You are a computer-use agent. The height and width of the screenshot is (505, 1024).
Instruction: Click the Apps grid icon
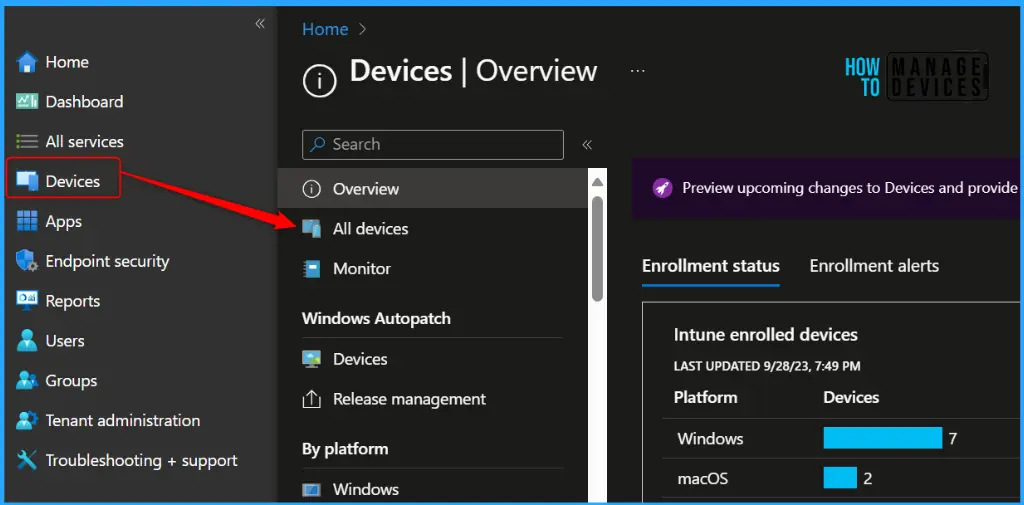click(27, 221)
